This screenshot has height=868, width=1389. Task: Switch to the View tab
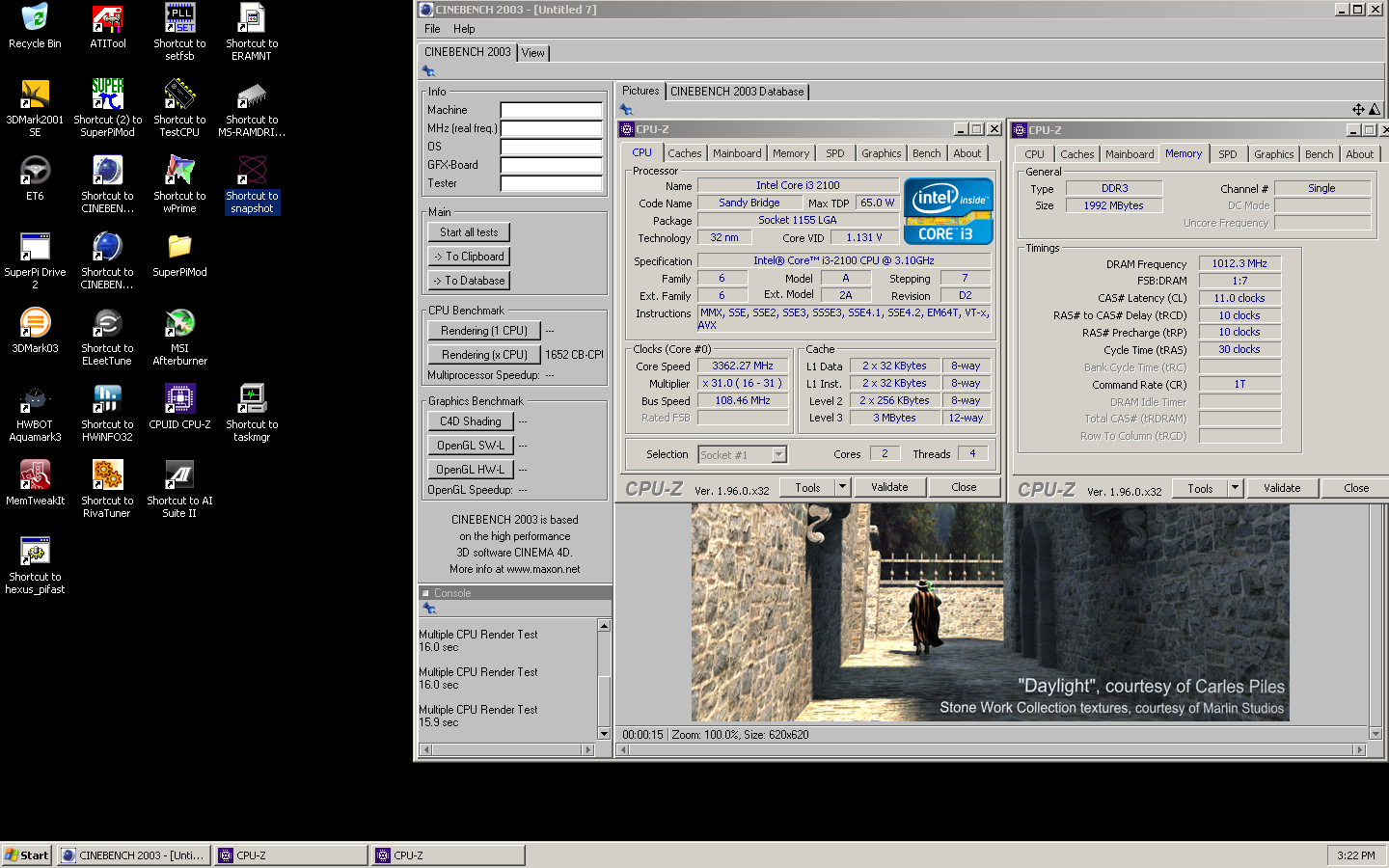(x=533, y=53)
